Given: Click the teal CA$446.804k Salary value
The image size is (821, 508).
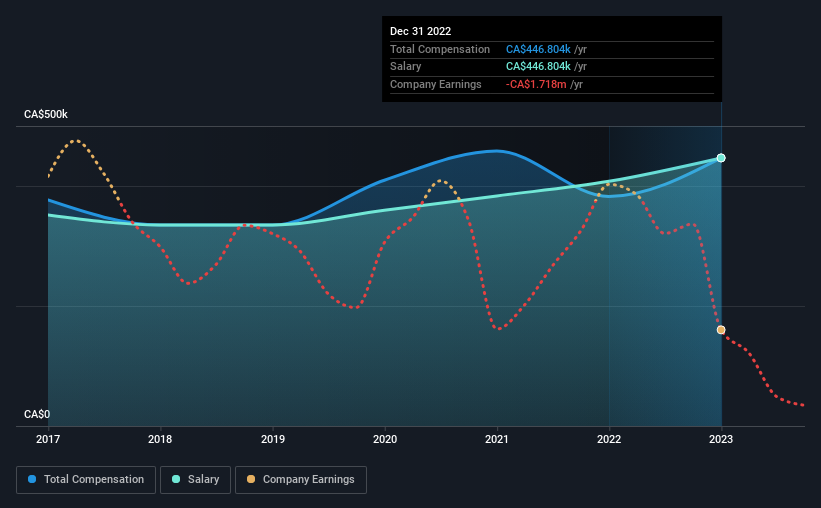Looking at the screenshot, I should 538,67.
